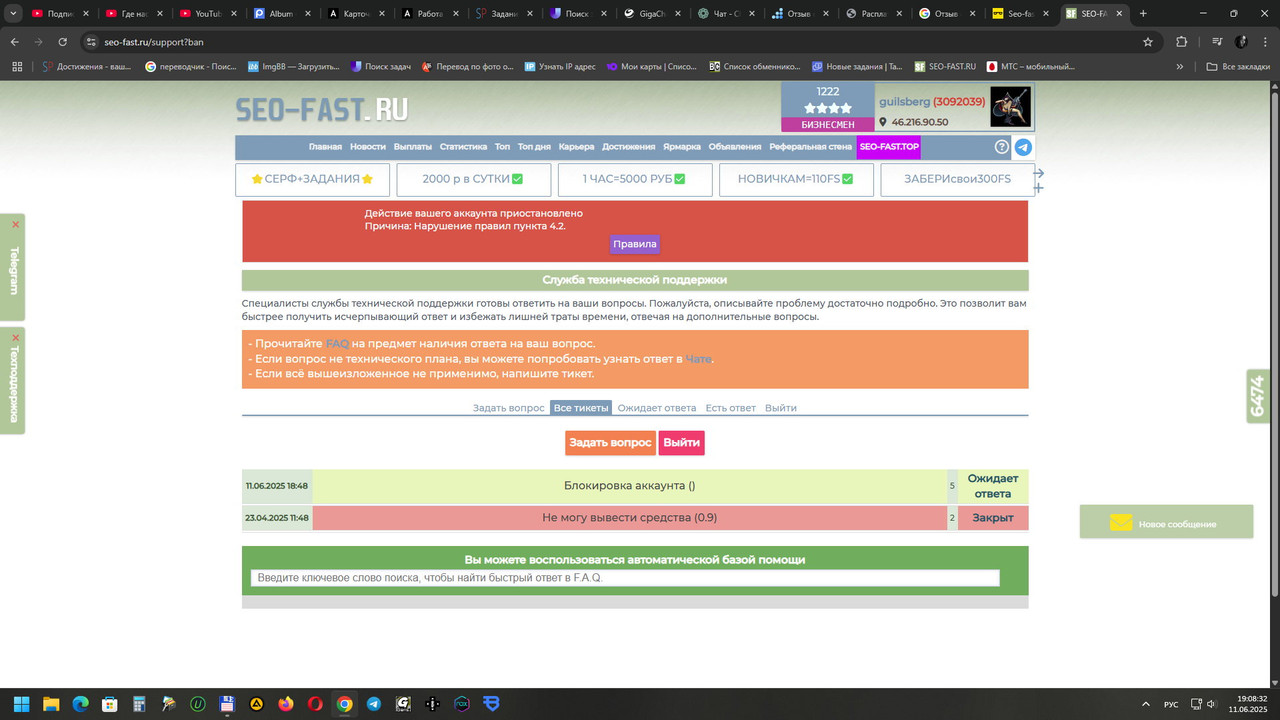The width and height of the screenshot is (1280, 720).
Task: Click the SEO-FAST.RU site logo
Action: coord(322,109)
